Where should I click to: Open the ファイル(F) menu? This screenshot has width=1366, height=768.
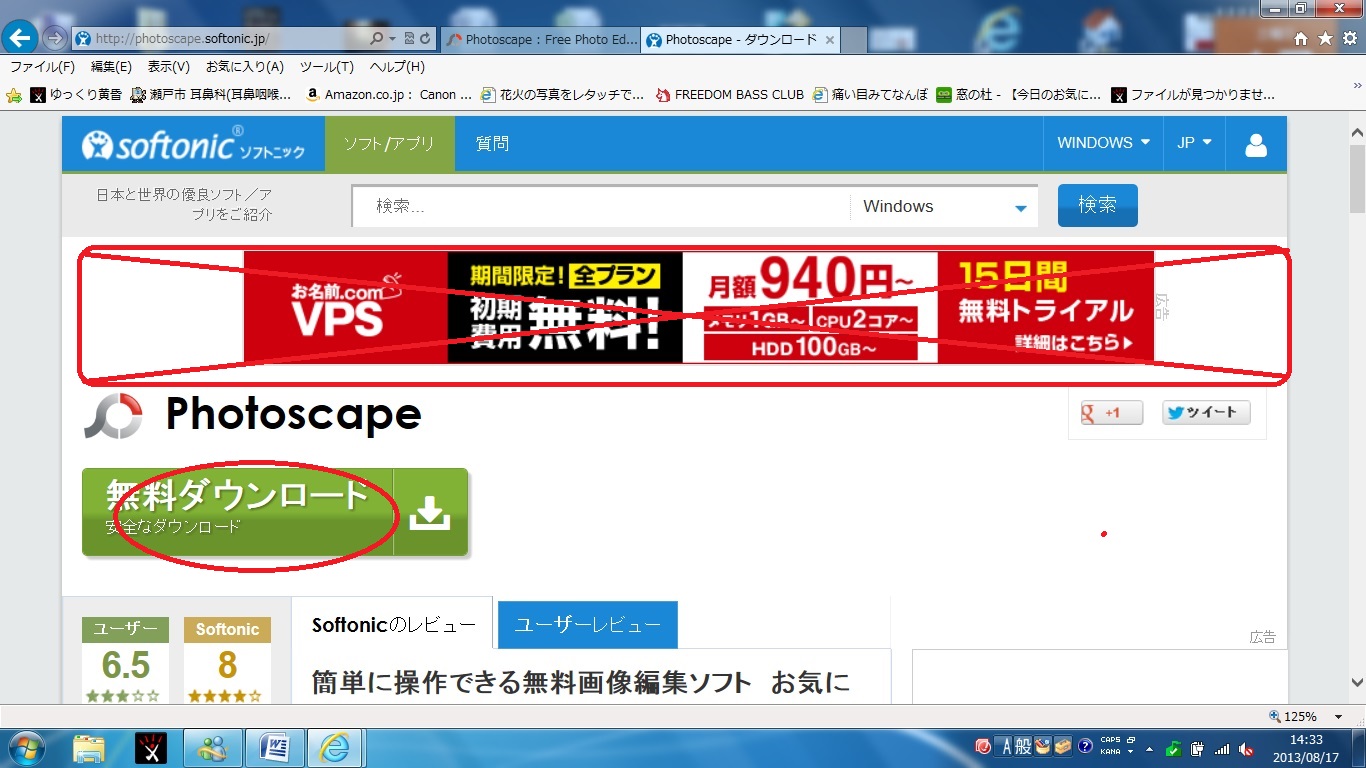pyautogui.click(x=42, y=67)
